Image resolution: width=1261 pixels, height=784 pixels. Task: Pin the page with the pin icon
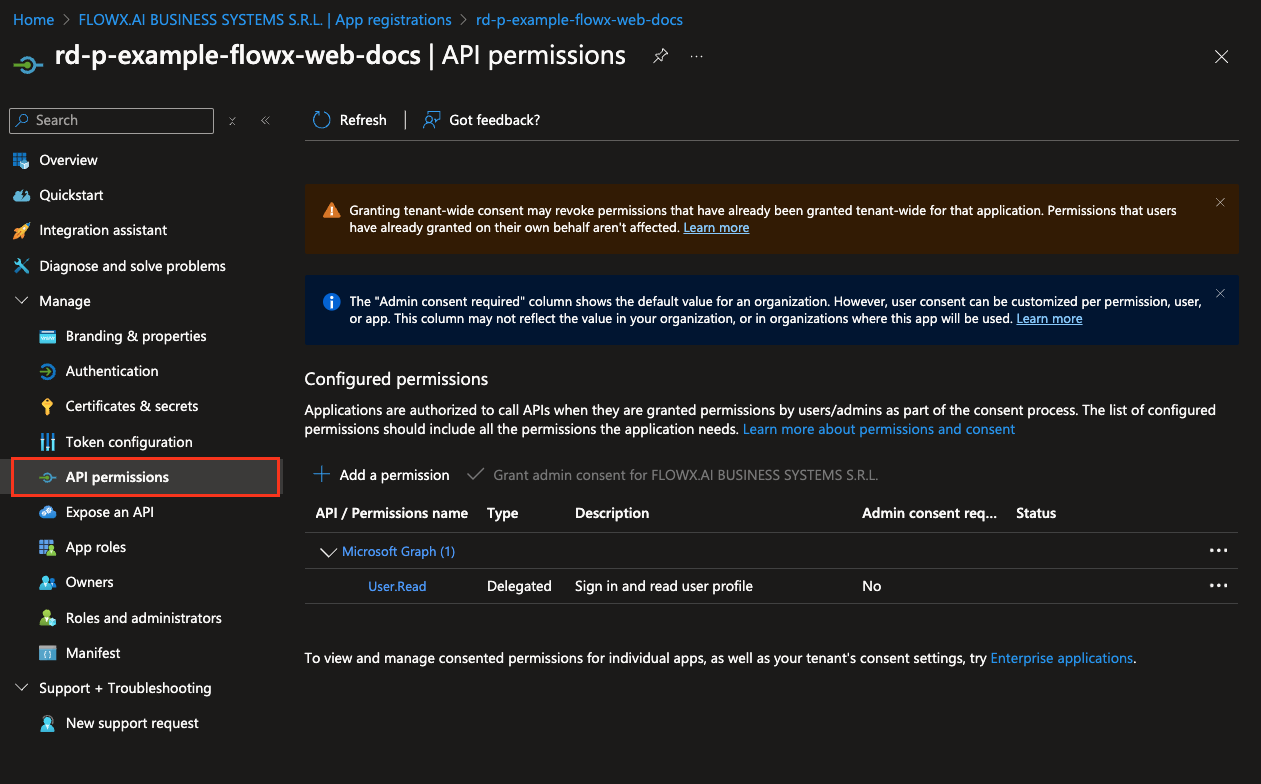660,56
